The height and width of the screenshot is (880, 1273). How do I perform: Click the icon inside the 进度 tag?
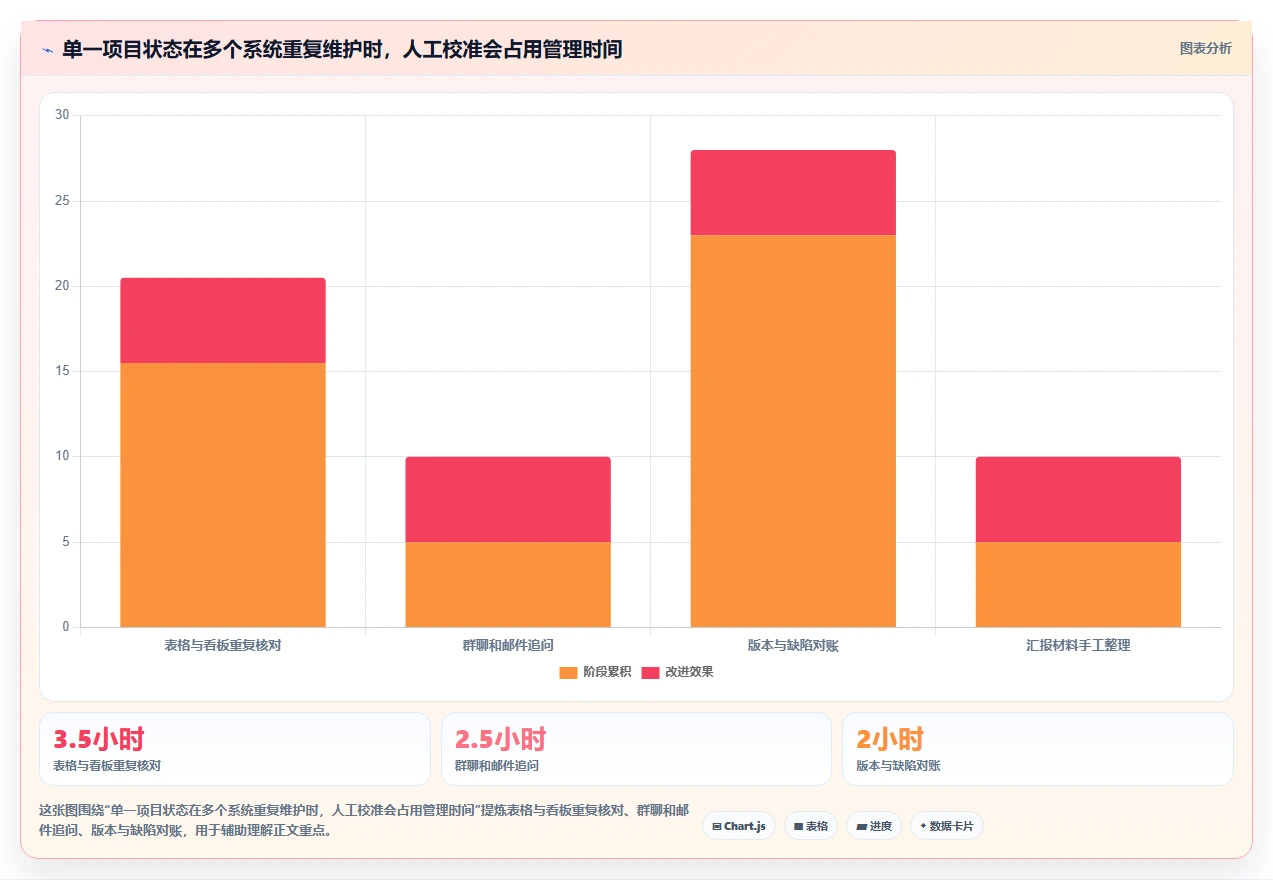(x=861, y=827)
